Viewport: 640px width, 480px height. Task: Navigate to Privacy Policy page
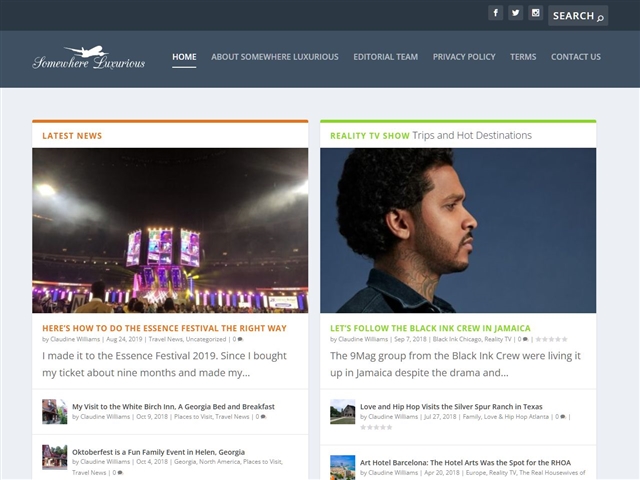pos(464,57)
